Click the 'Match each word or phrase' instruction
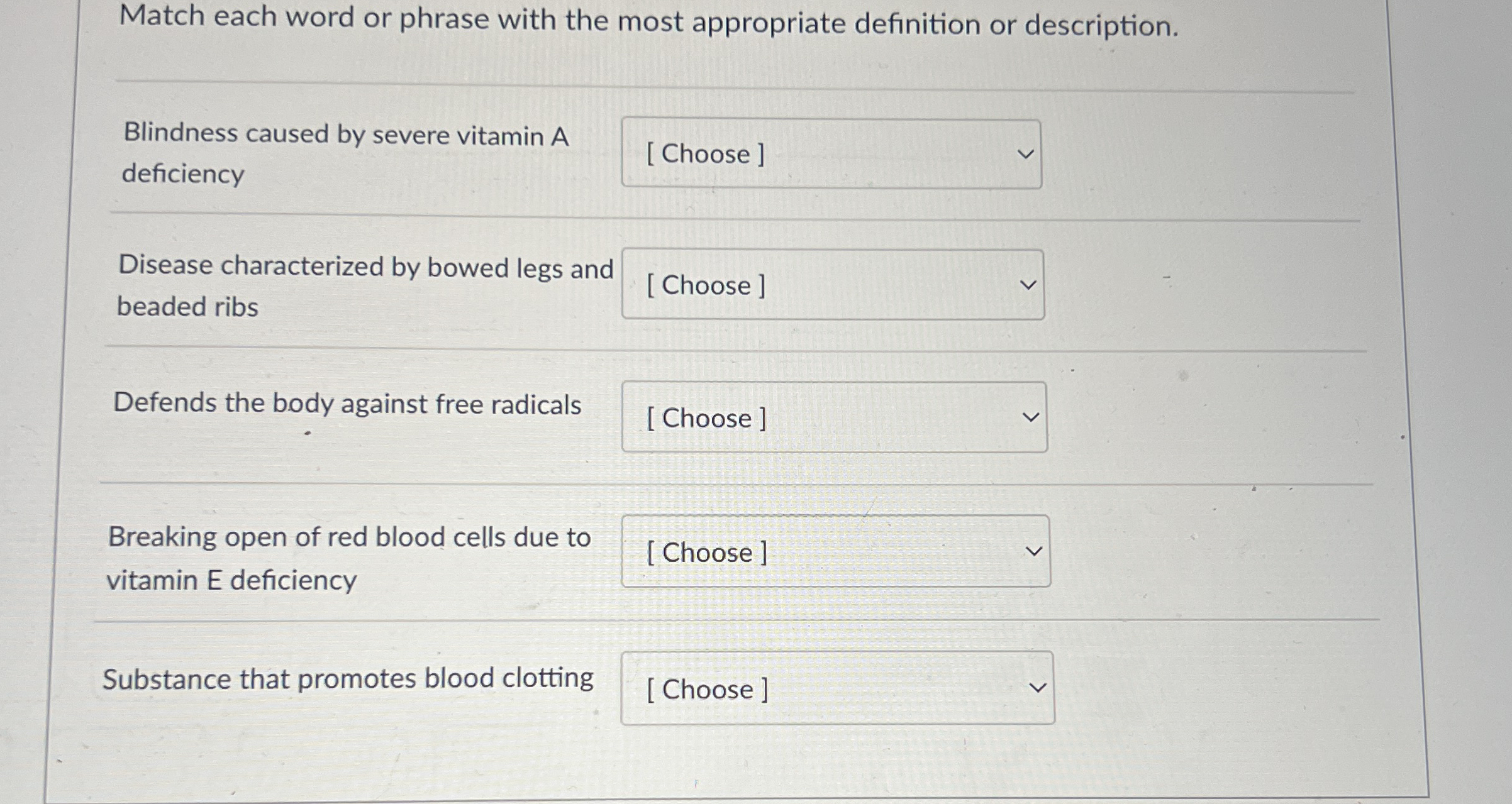Screen dimensions: 1512x804 tap(648, 21)
